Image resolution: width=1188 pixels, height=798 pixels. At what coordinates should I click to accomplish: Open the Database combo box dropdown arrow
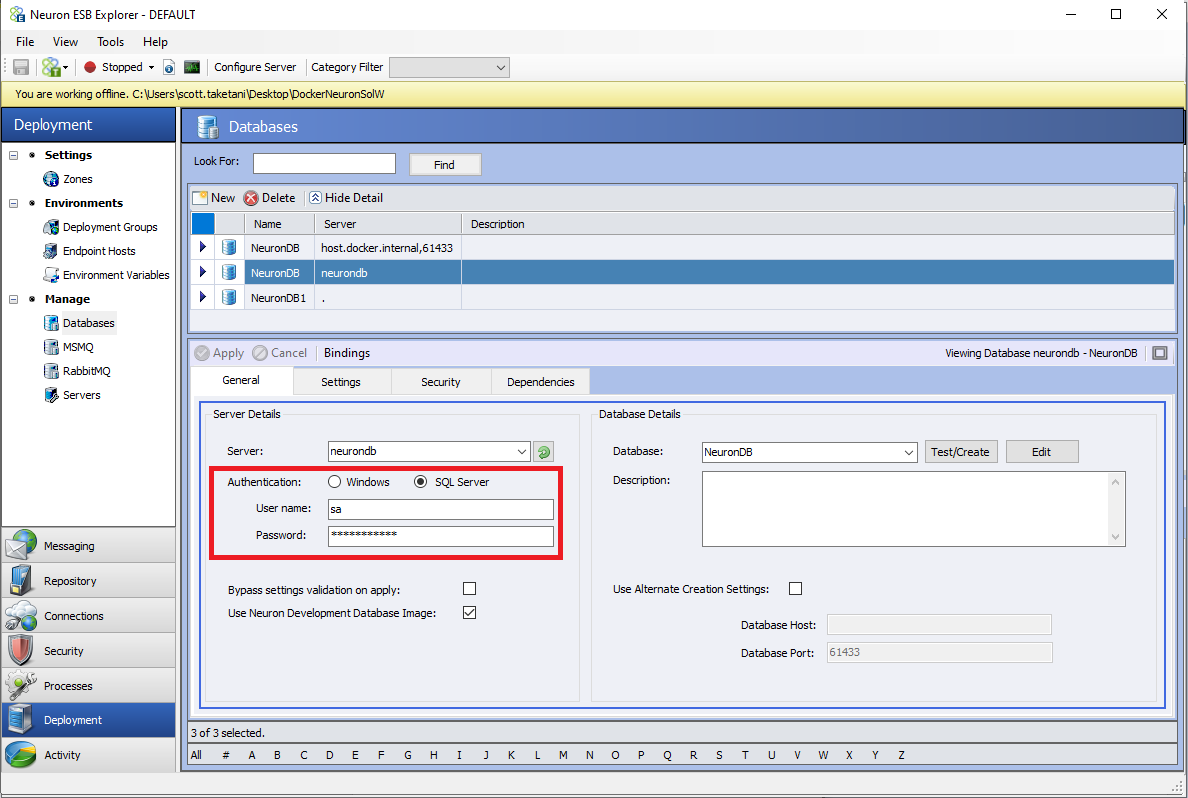[908, 452]
